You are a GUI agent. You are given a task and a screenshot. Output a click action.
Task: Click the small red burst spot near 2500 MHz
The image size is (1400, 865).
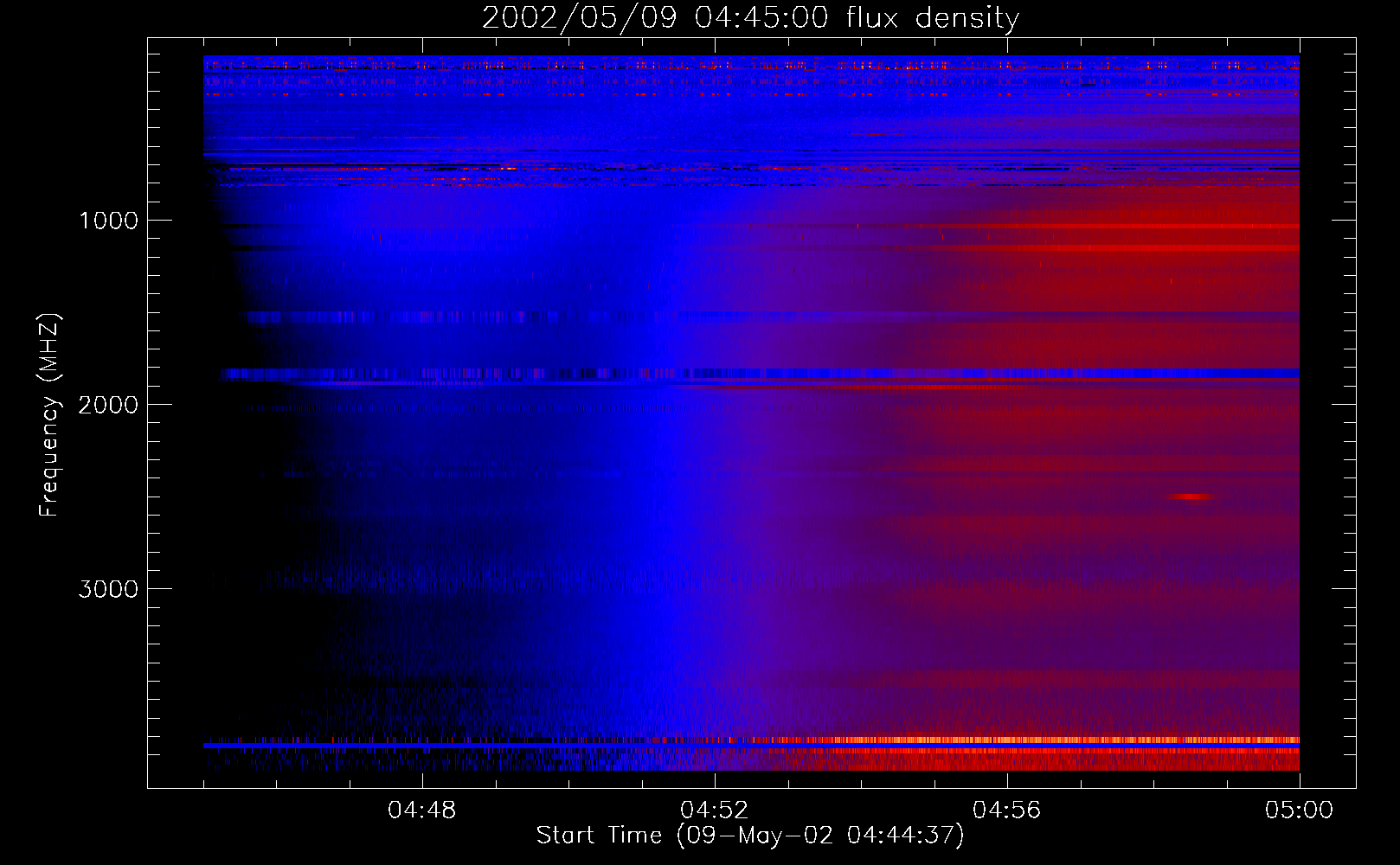[1191, 497]
